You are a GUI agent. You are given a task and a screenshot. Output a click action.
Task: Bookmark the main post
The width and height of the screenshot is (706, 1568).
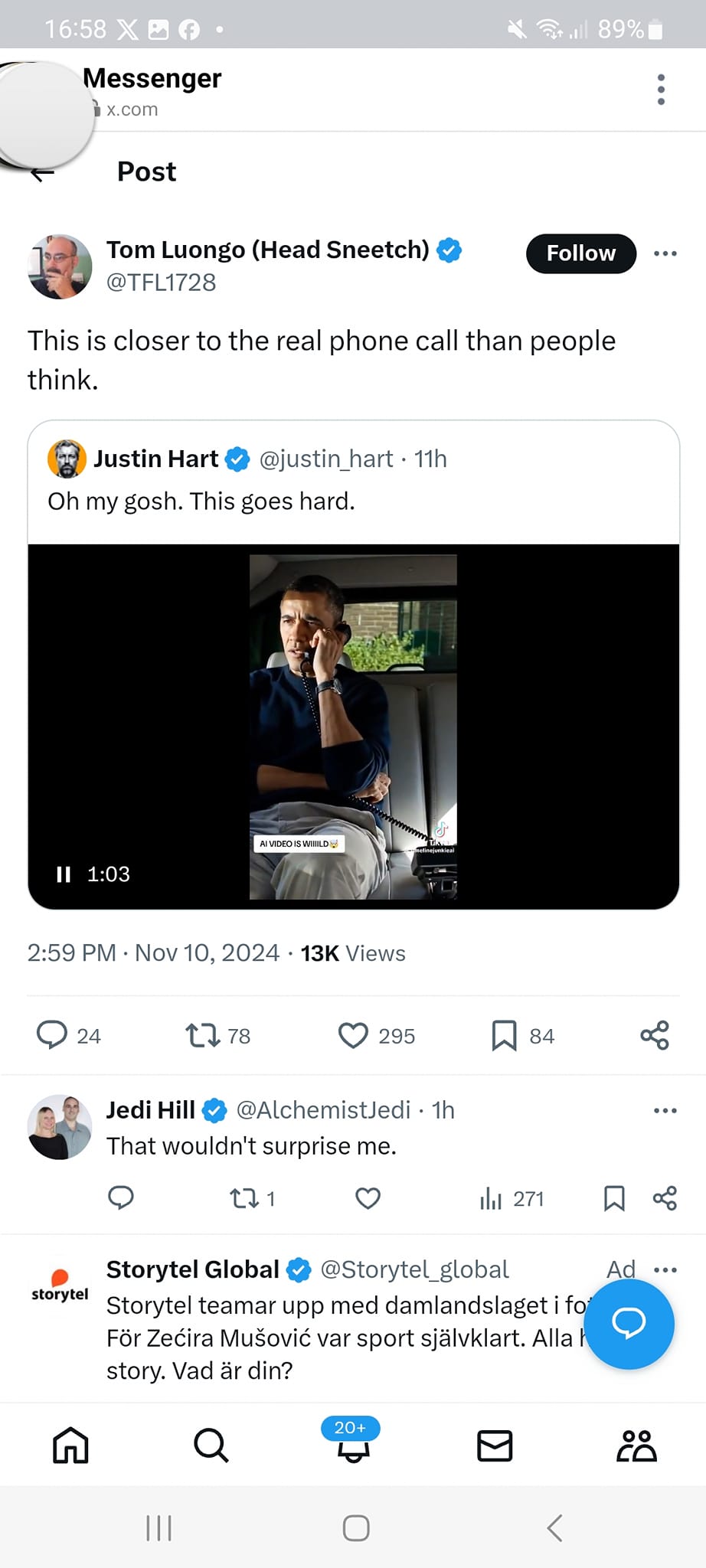504,1035
